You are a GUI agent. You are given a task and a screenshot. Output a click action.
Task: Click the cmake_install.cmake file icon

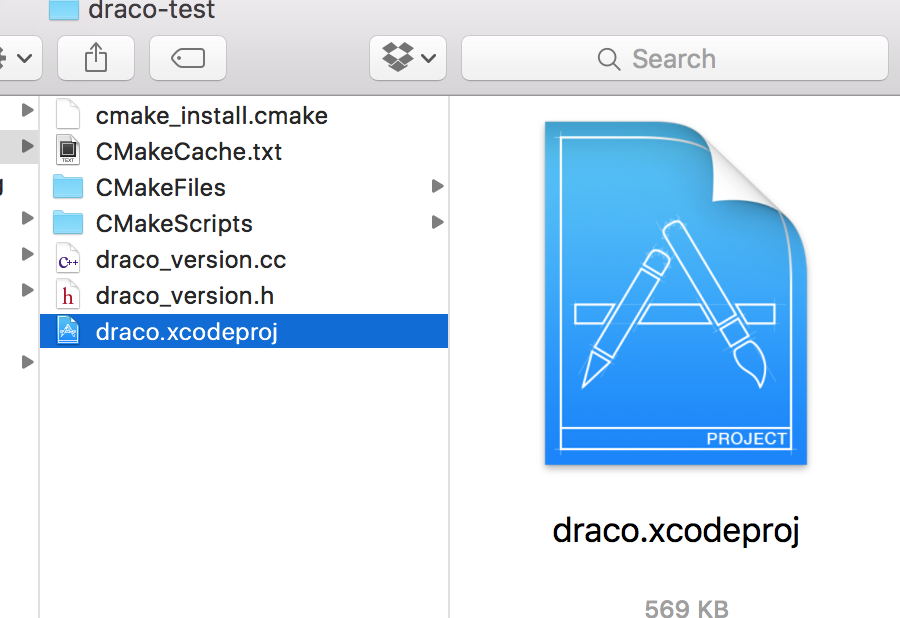(68, 116)
